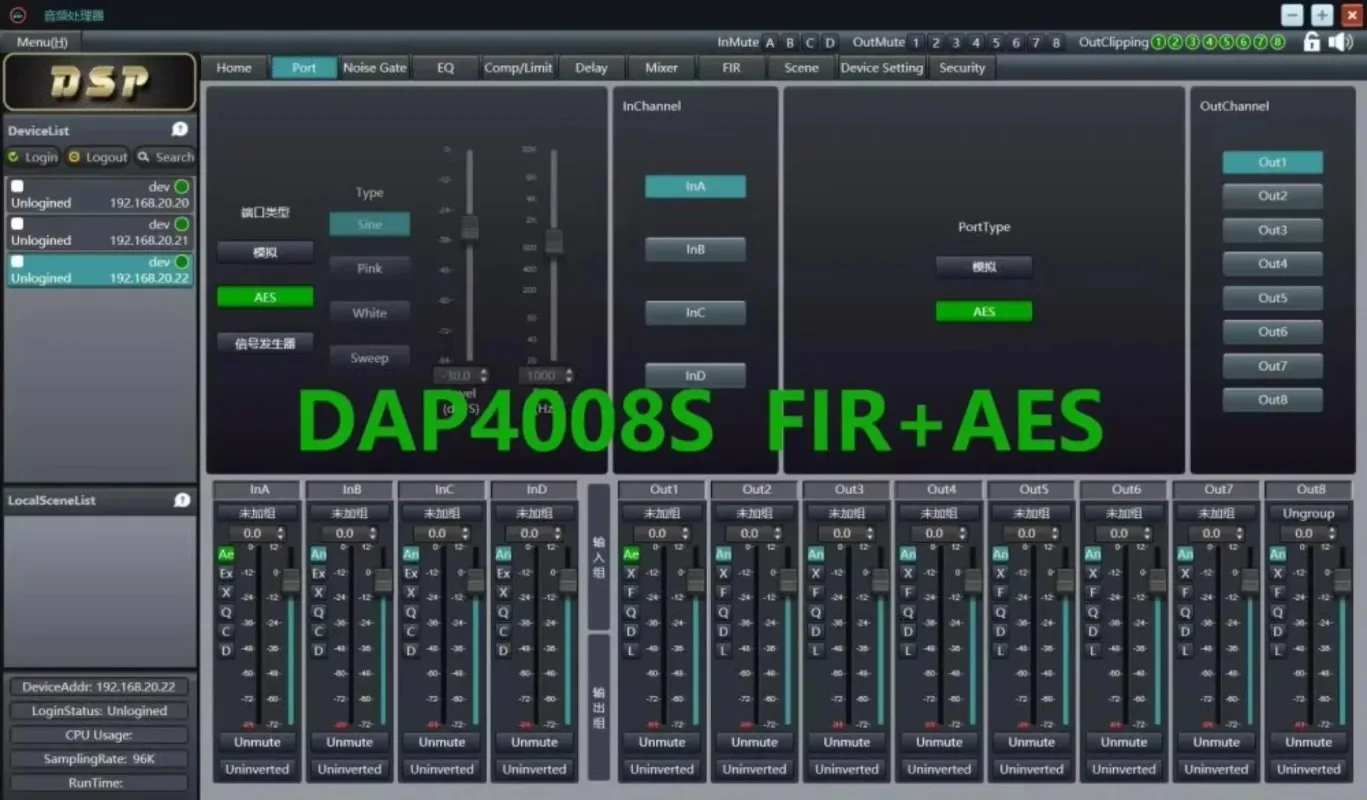Click the speaker icon in the title bar
Screen dimensions: 1367x800
[1340, 42]
